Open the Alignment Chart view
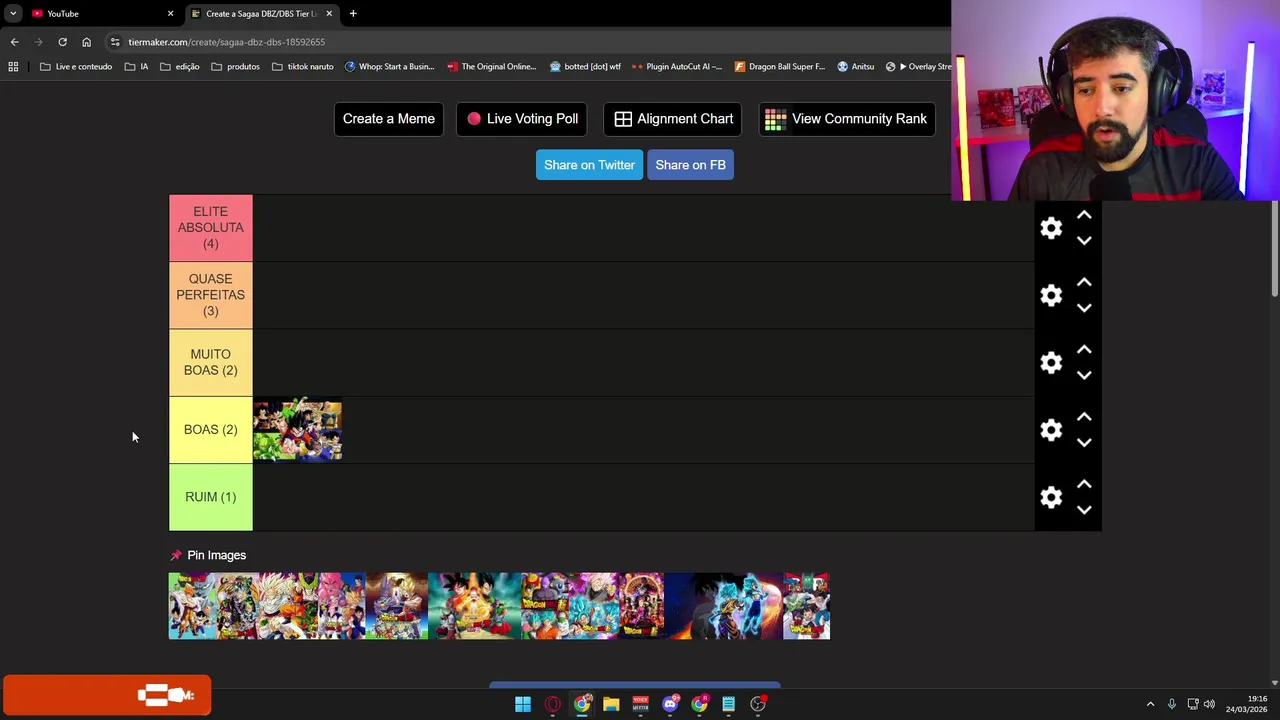1280x720 pixels. click(x=673, y=119)
